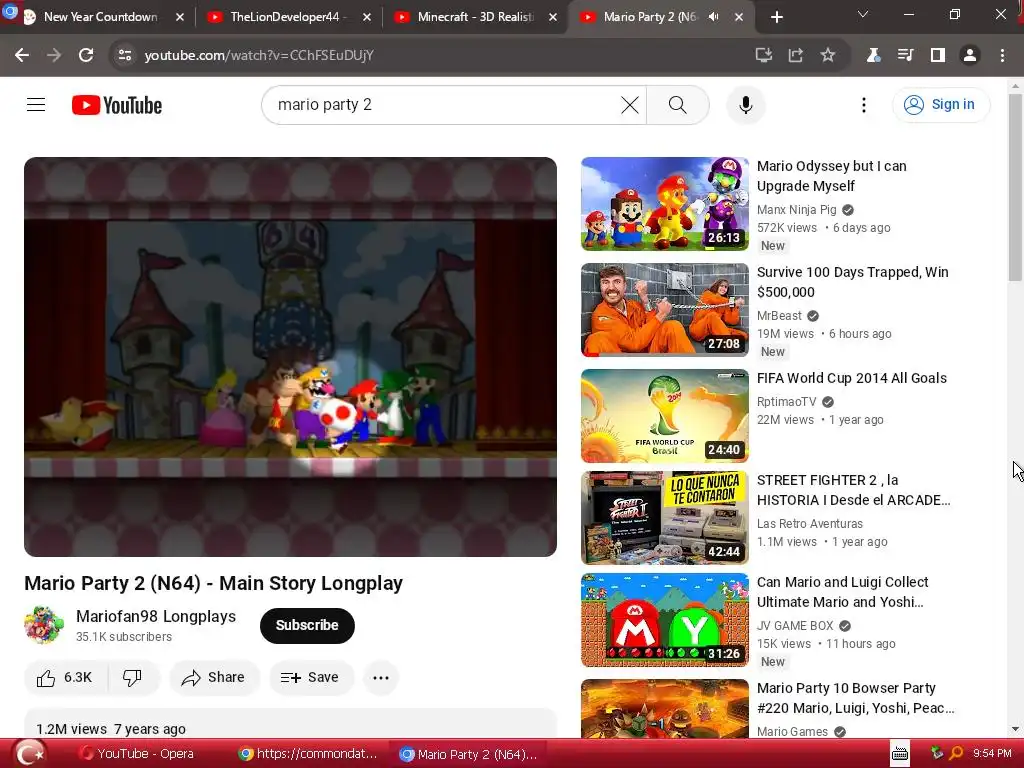Like the video with thumbs up
Viewport: 1024px width, 768px height.
coord(64,677)
